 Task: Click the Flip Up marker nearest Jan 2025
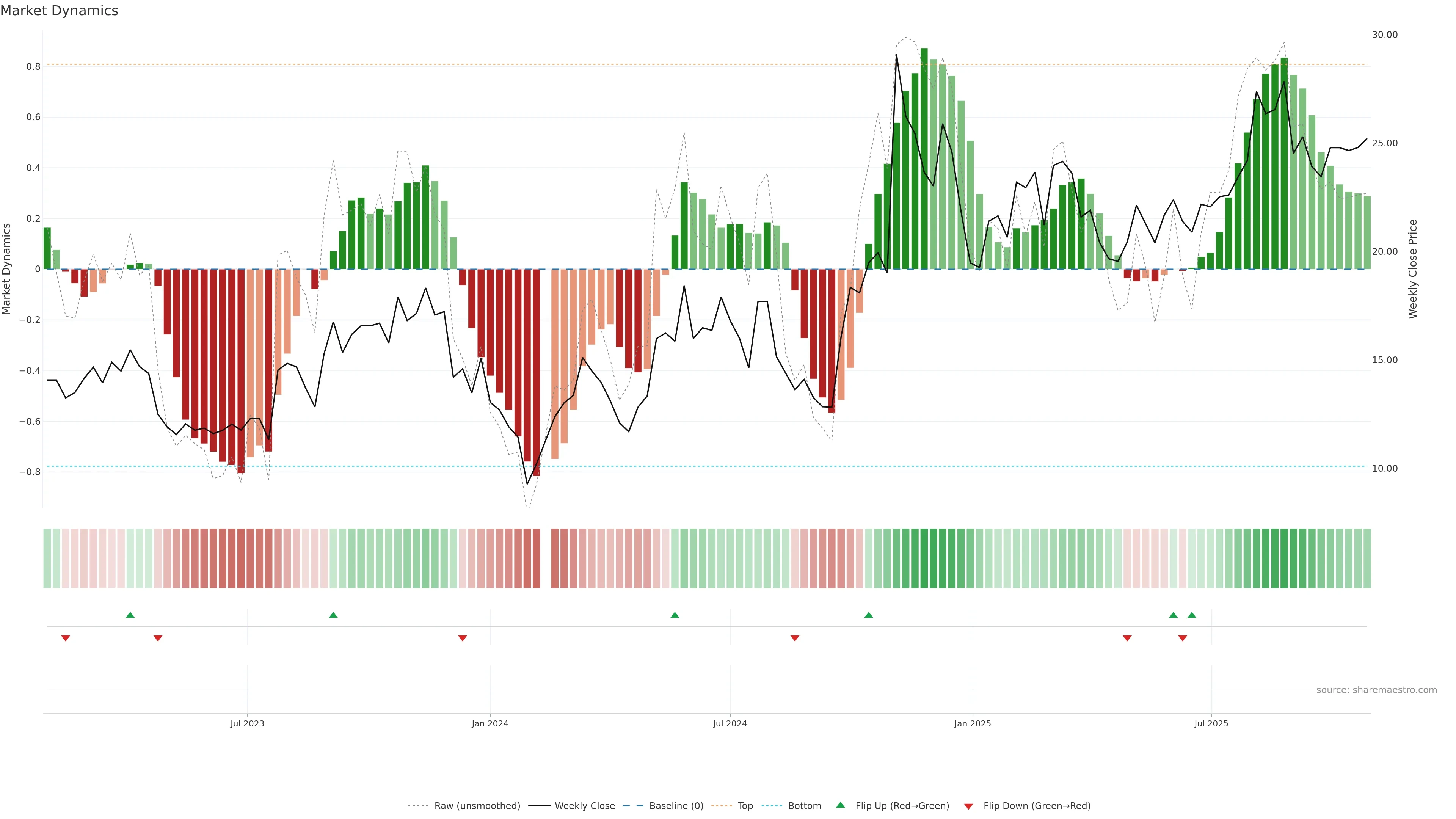869,615
